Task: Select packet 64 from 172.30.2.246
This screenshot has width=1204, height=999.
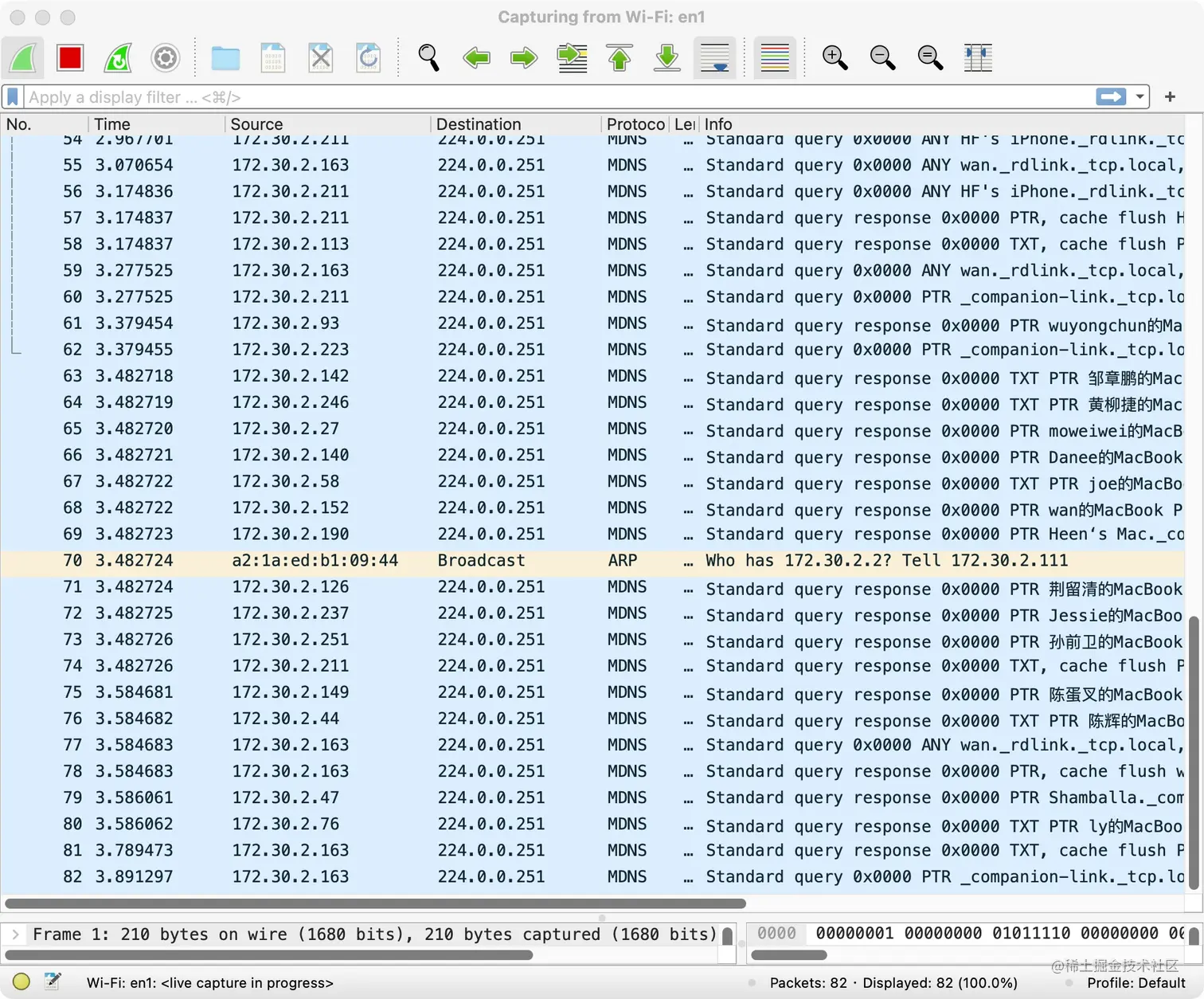Action: 592,402
